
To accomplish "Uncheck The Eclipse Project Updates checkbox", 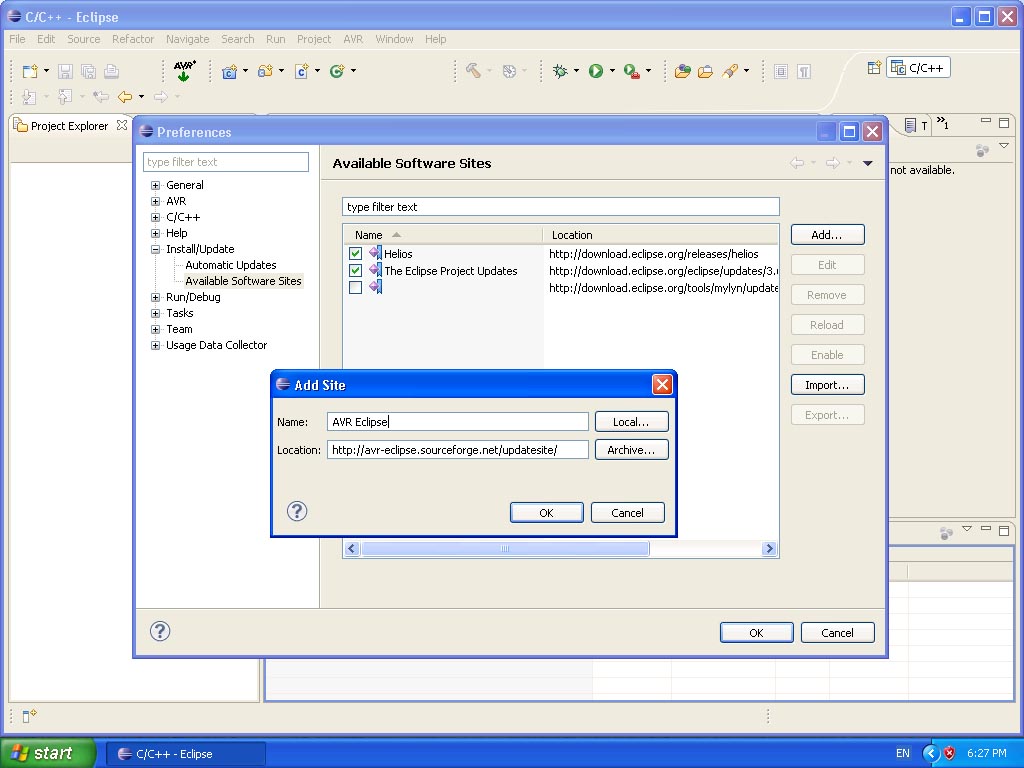I will coord(355,270).
